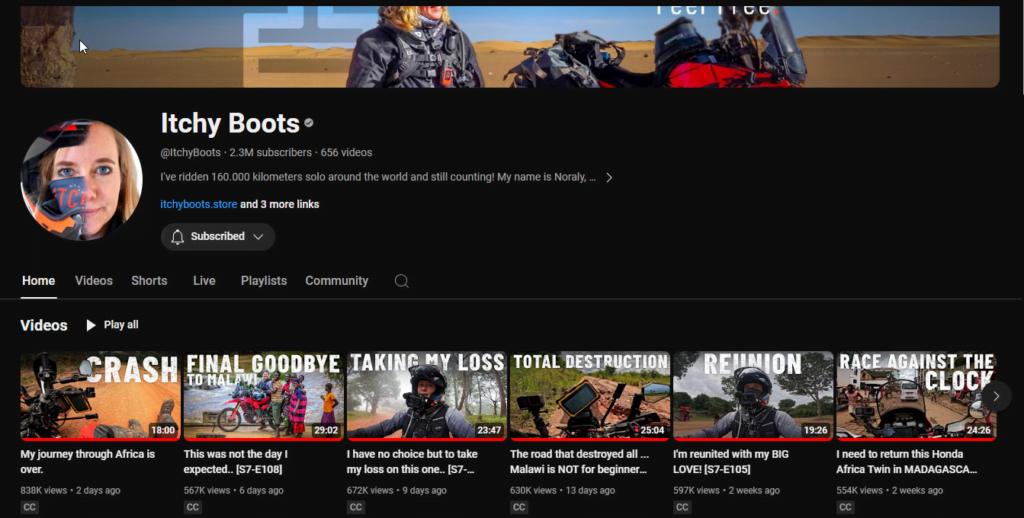Click the @ItchyBoots handle text
The image size is (1024, 518).
191,153
